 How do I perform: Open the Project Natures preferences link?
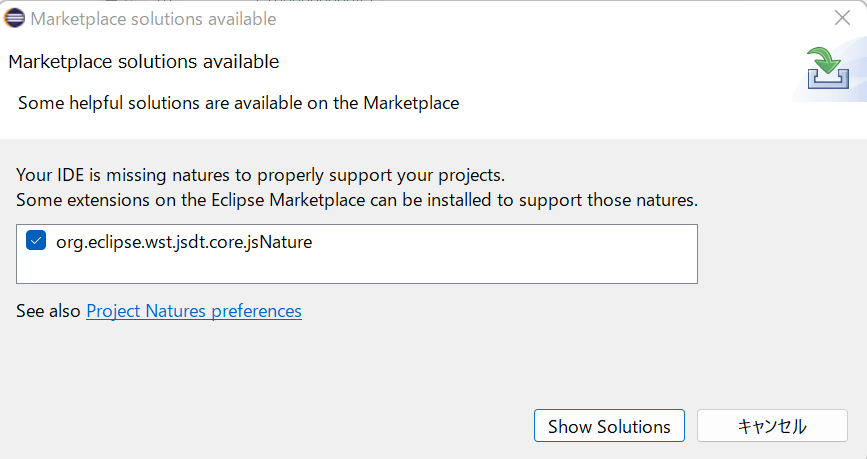point(194,311)
